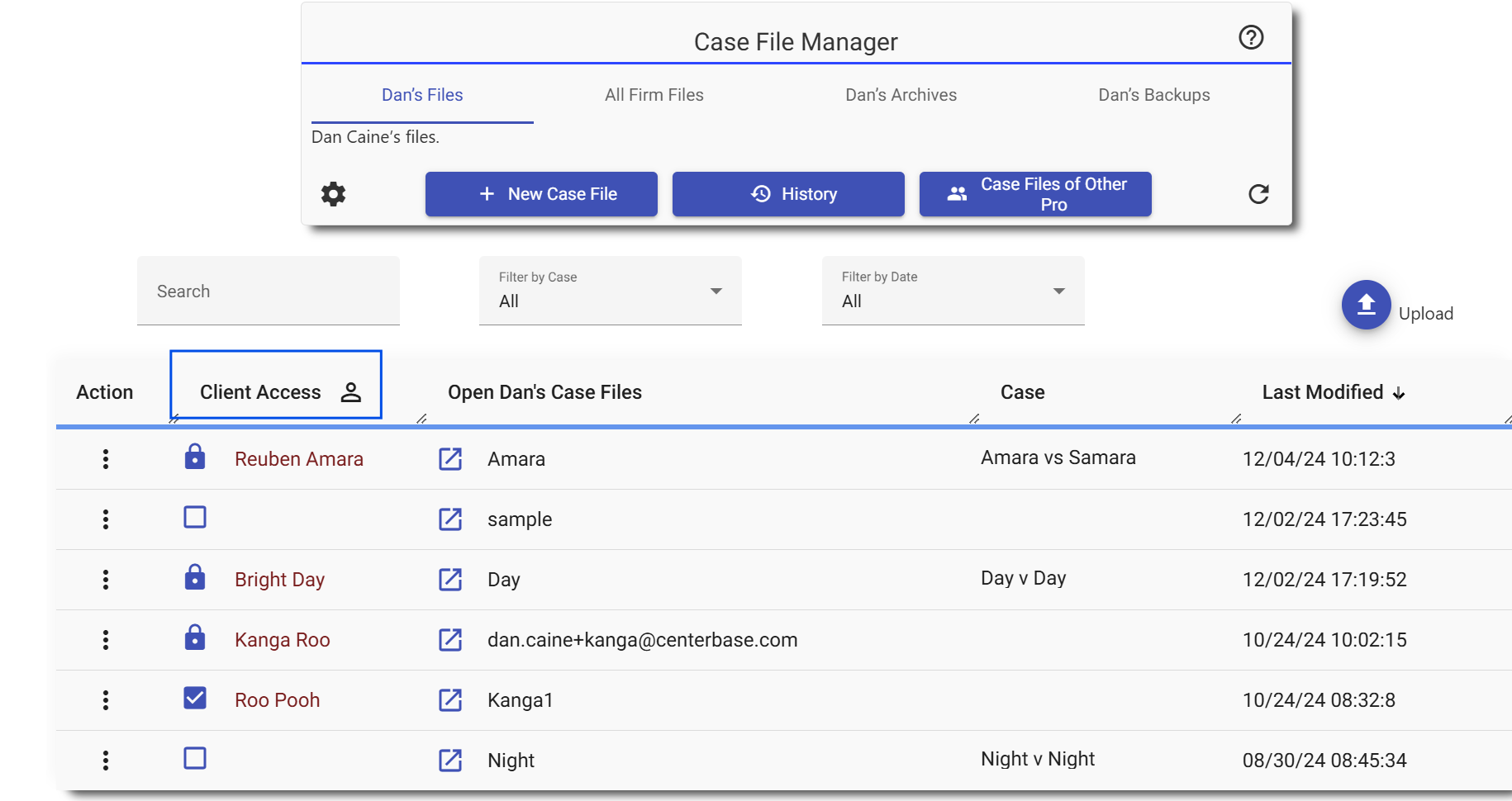Click inside the Search field
This screenshot has height=801, width=1512.
coord(268,291)
